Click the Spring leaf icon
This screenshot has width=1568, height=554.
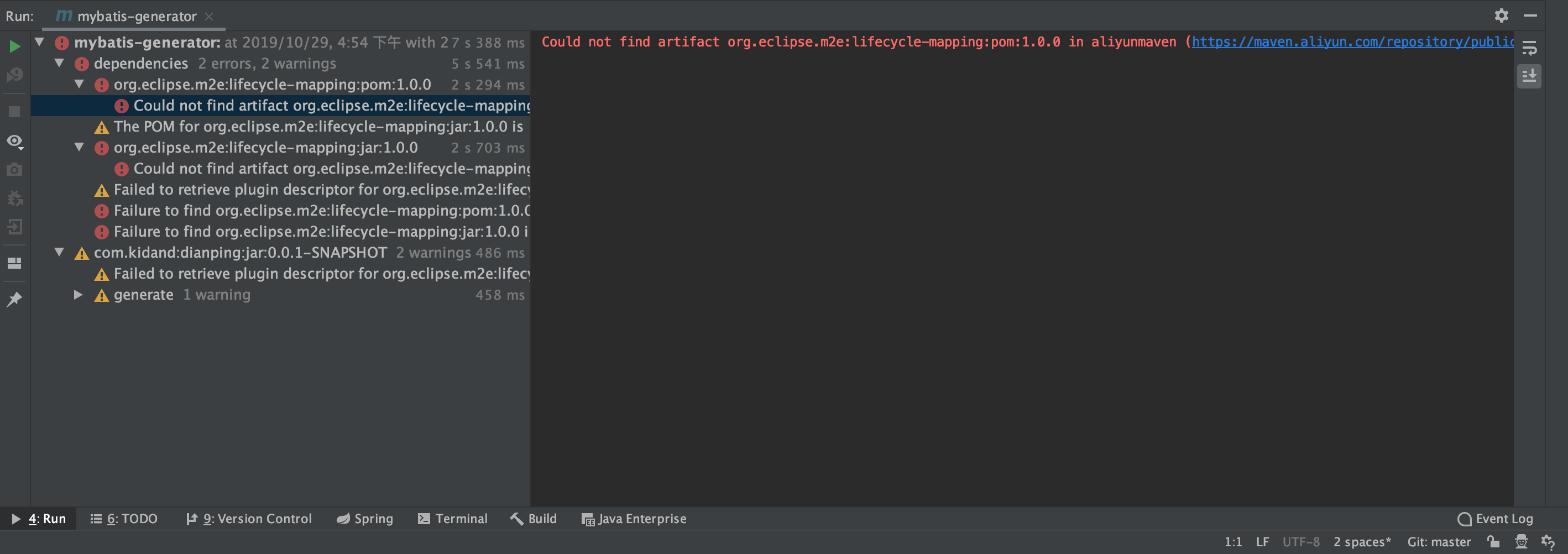tap(343, 518)
